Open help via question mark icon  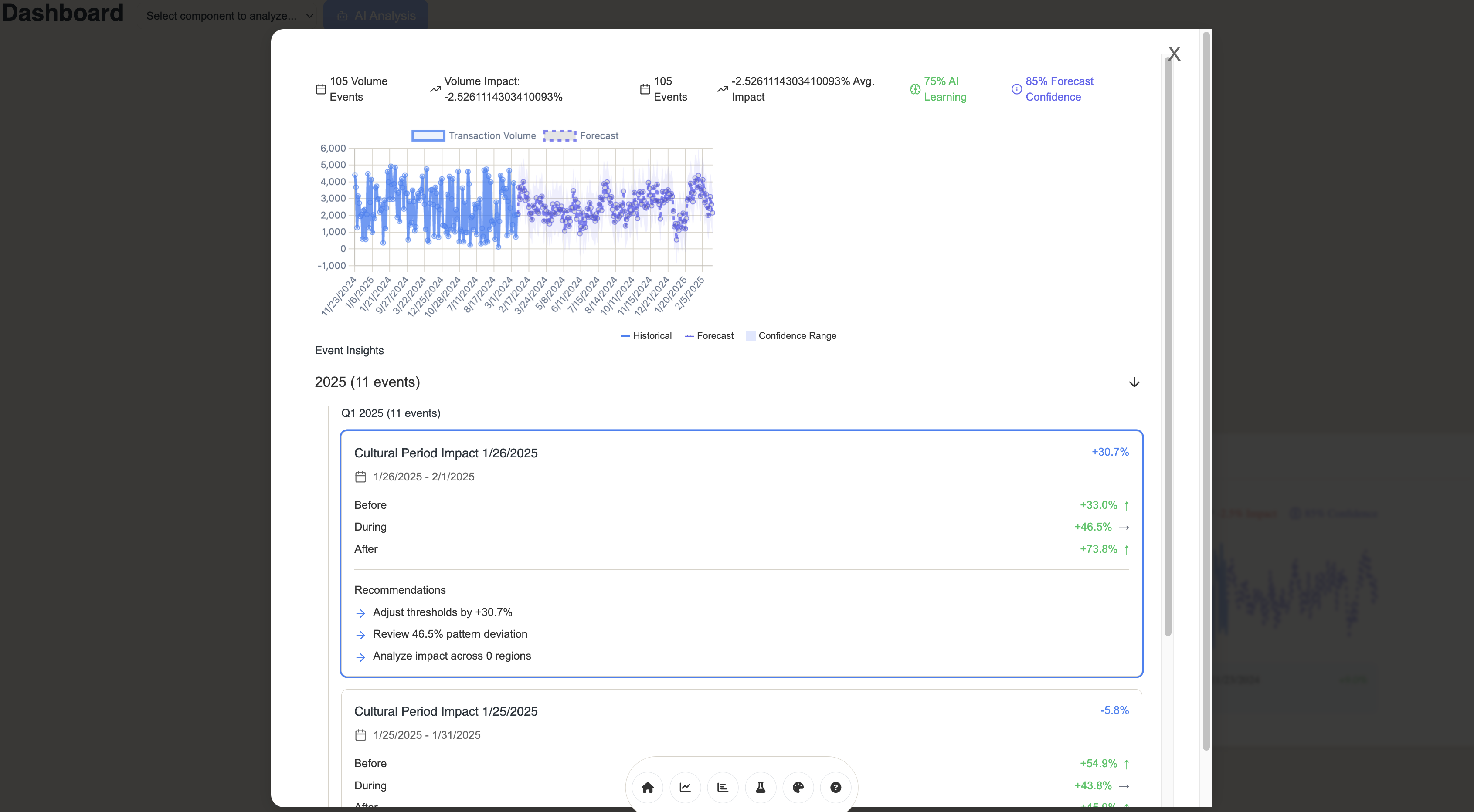(835, 788)
